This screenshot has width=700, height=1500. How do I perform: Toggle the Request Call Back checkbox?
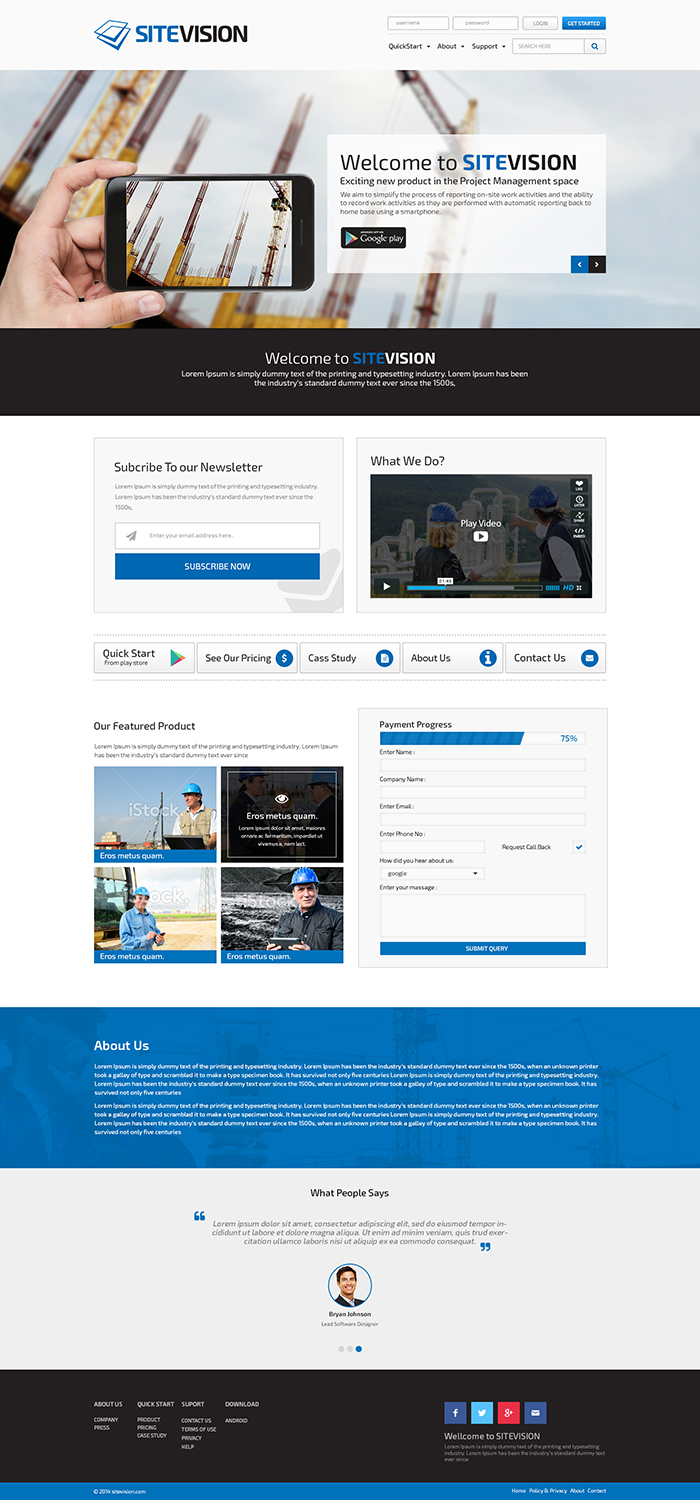579,847
